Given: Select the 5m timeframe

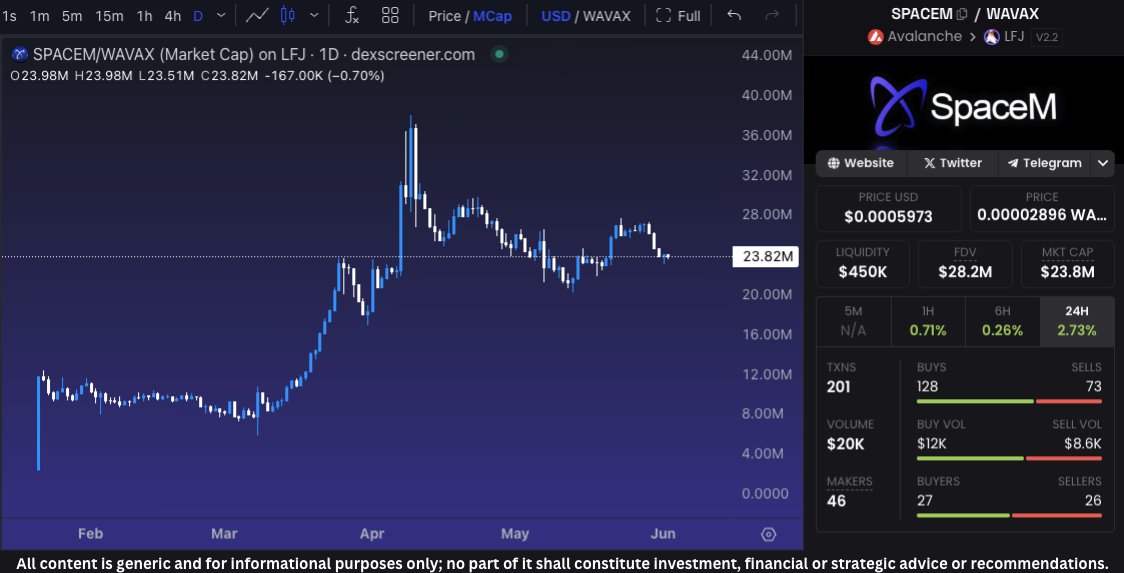Looking at the screenshot, I should [72, 16].
